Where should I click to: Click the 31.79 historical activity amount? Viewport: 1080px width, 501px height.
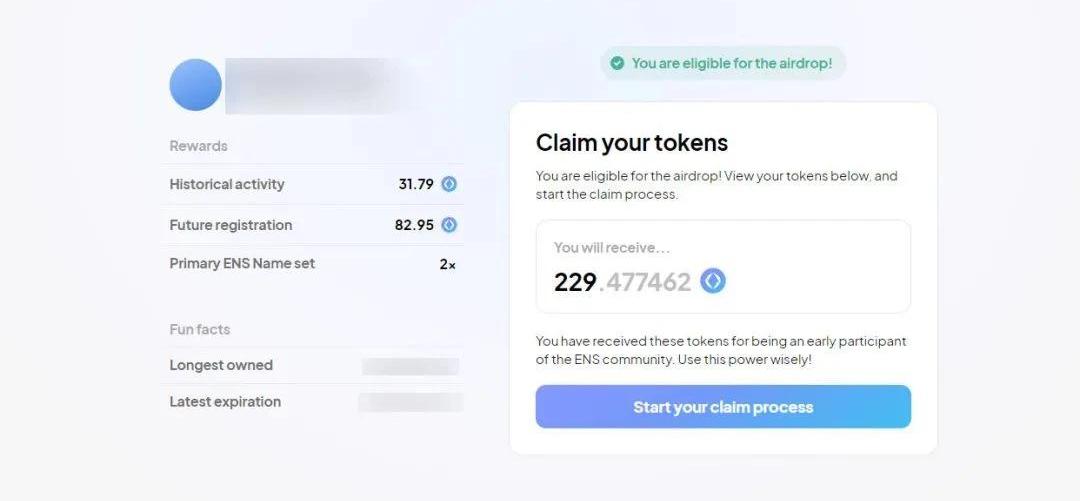[416, 184]
